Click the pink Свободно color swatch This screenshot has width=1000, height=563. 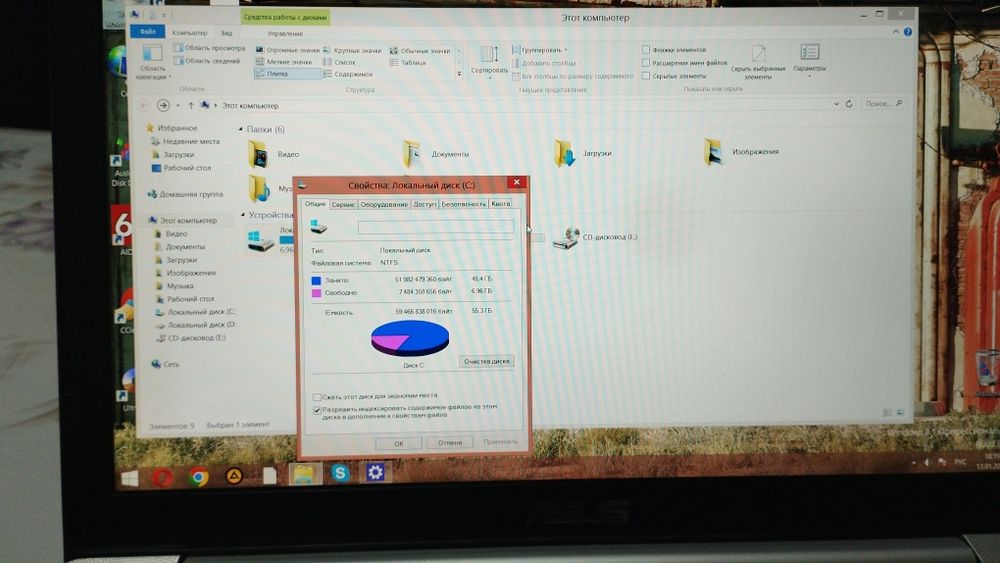(316, 293)
